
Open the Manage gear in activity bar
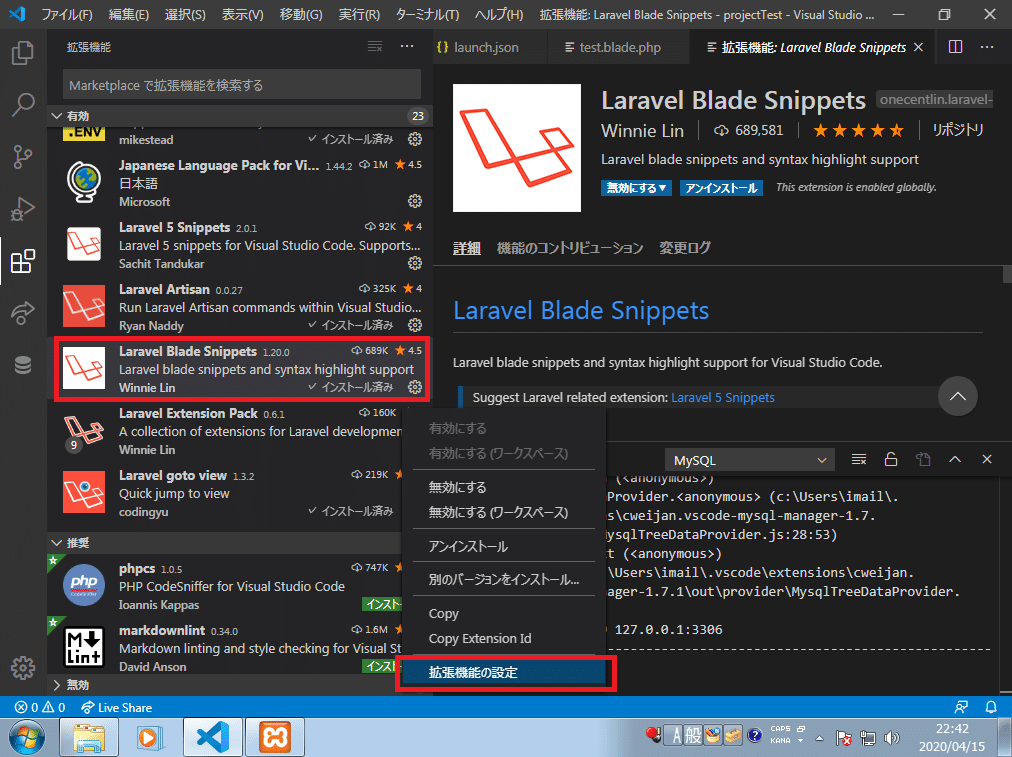coord(23,668)
